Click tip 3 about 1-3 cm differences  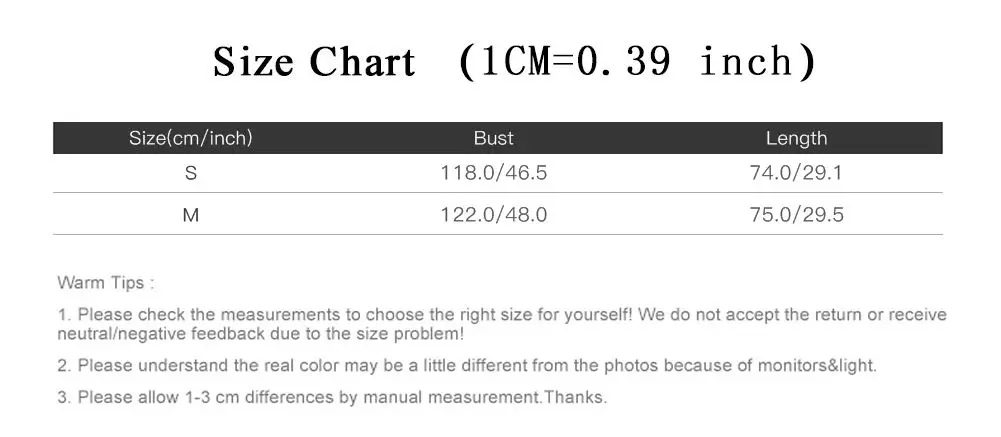332,397
